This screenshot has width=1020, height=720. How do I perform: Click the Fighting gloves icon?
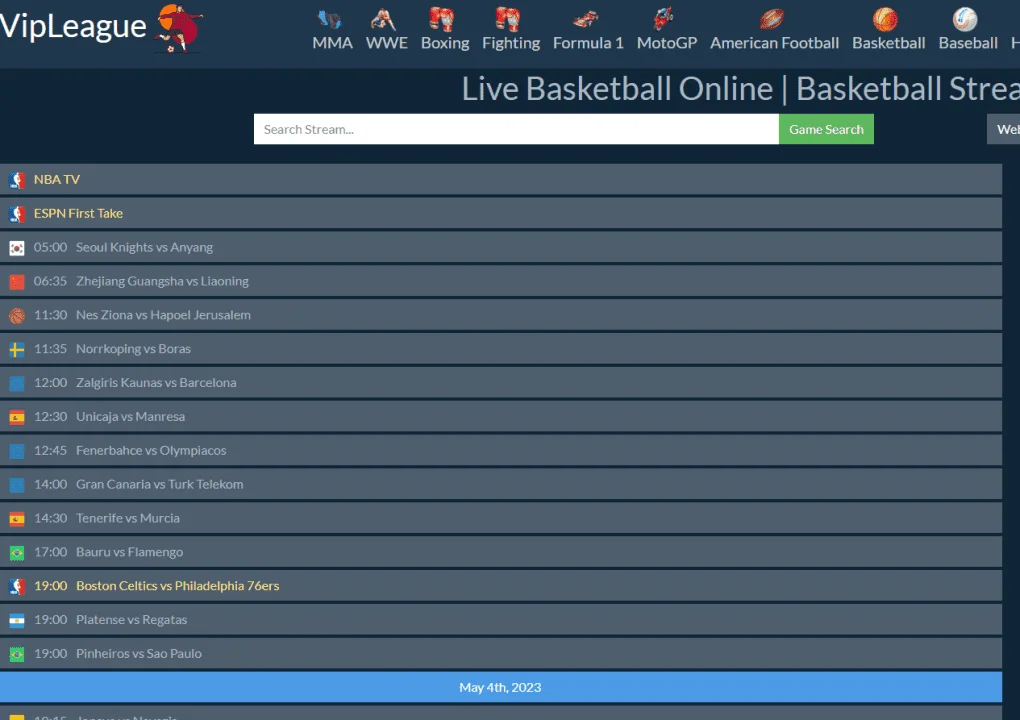[x=507, y=19]
